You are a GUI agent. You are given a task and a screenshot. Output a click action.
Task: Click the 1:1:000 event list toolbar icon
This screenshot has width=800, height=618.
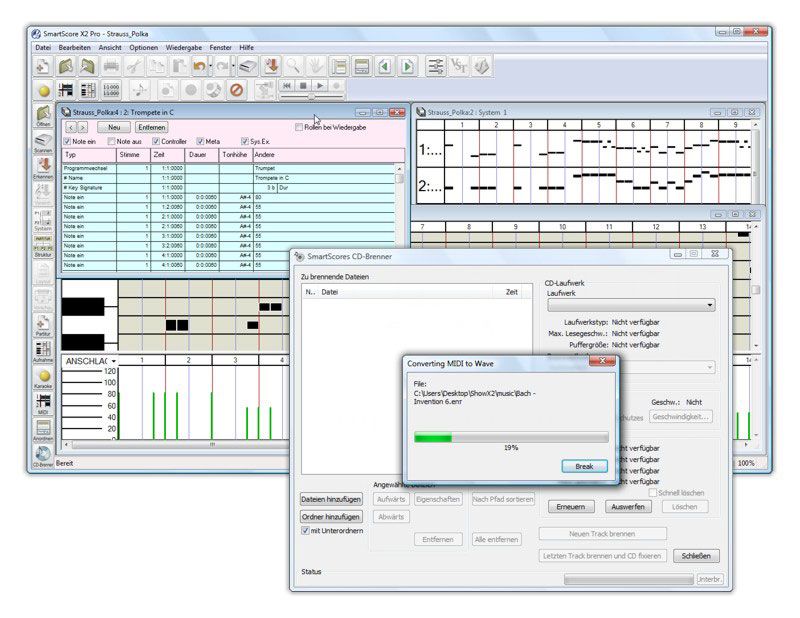click(111, 90)
